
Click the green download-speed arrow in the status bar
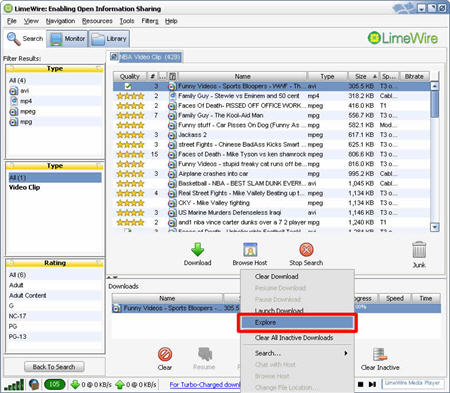[75, 385]
